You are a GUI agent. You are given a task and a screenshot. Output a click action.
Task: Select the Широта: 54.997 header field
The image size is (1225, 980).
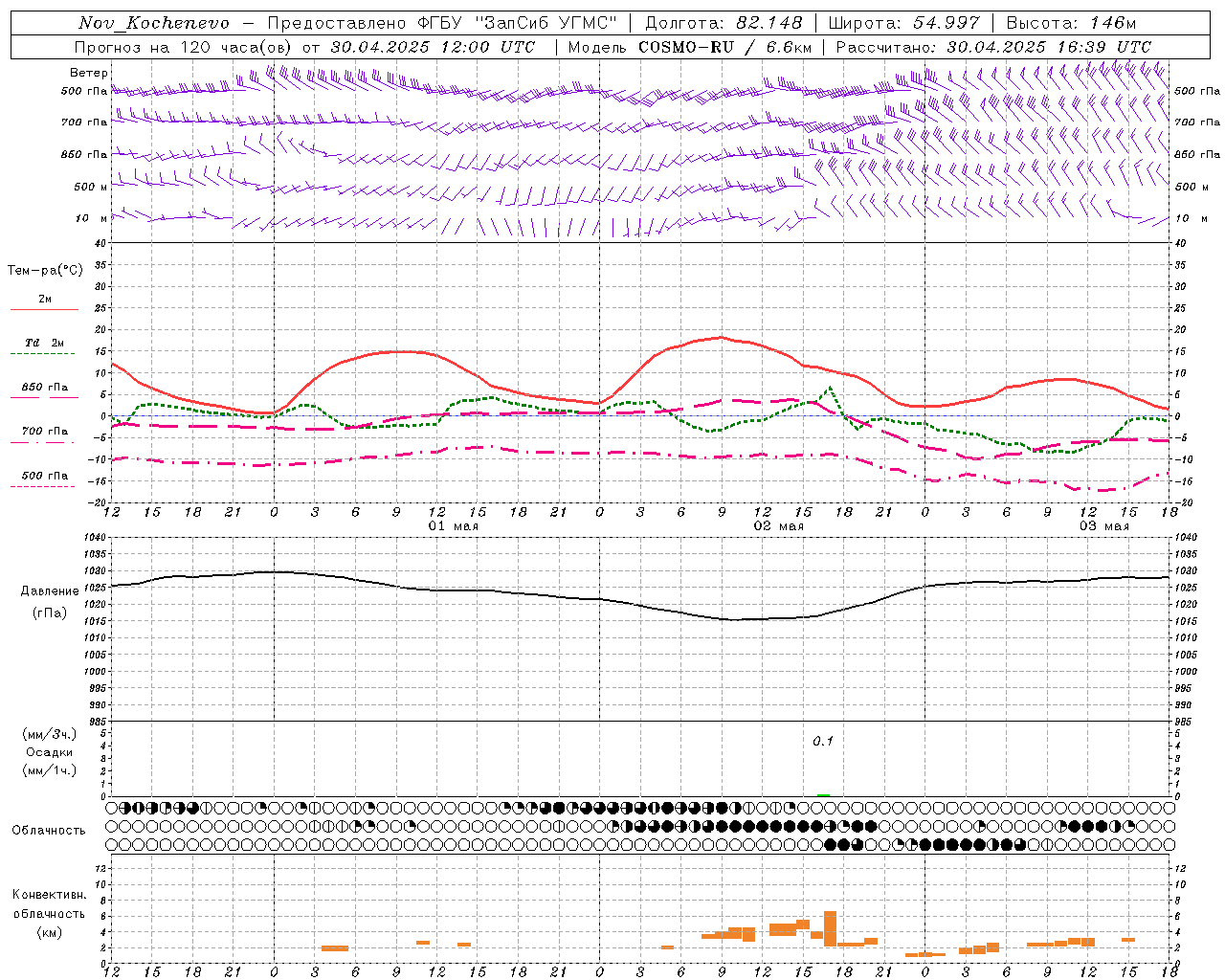point(903,23)
